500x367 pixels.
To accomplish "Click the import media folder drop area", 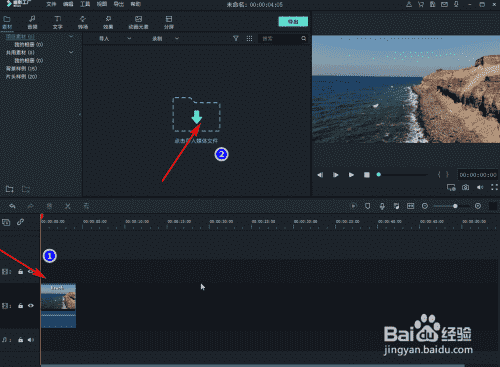I will 196,115.
